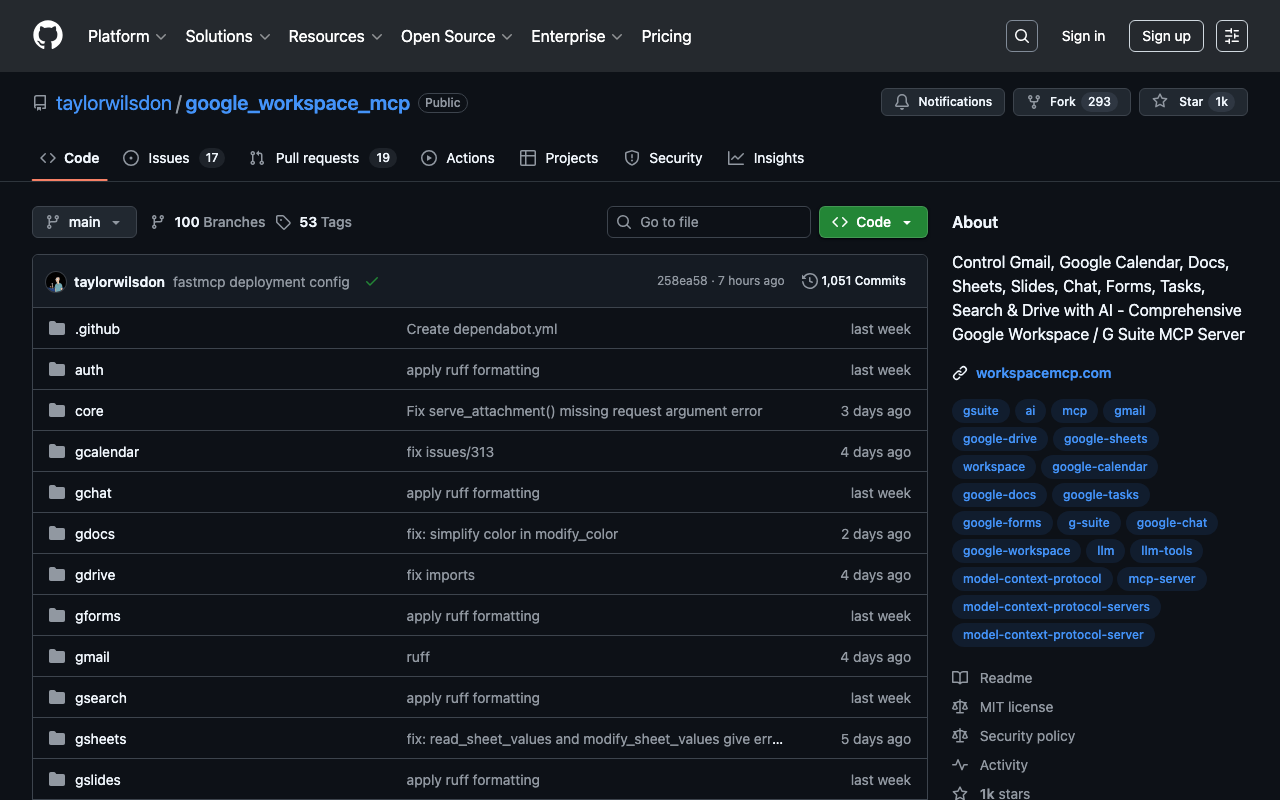The width and height of the screenshot is (1280, 800).
Task: Click the Notifications bell button
Action: point(942,102)
